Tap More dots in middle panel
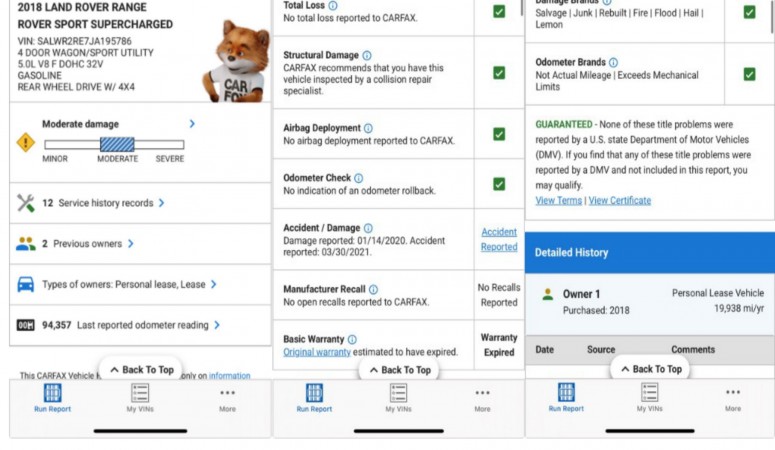Viewport: 775px width, 450px height. 482,393
